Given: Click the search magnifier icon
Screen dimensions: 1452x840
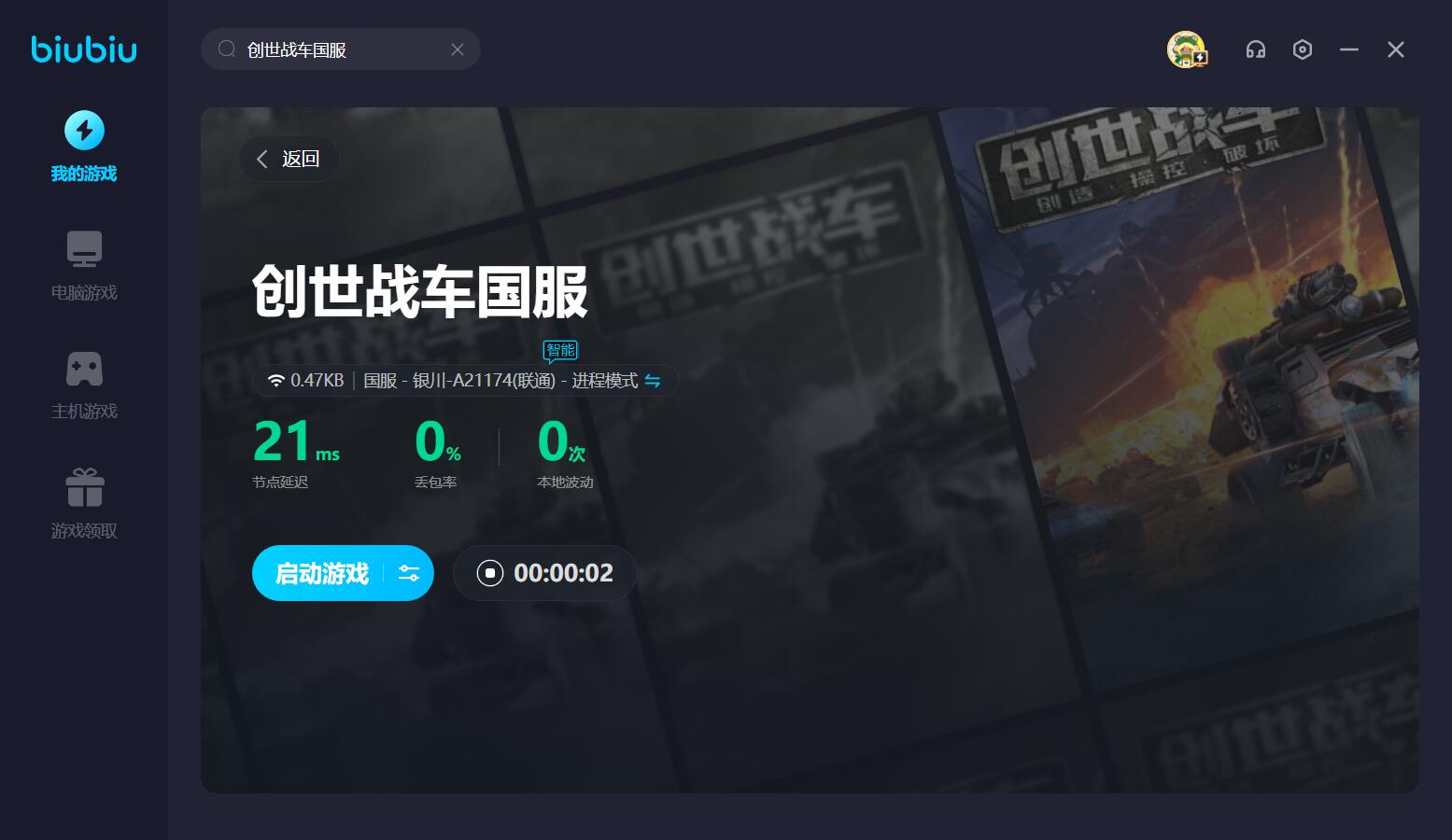Looking at the screenshot, I should click(226, 49).
